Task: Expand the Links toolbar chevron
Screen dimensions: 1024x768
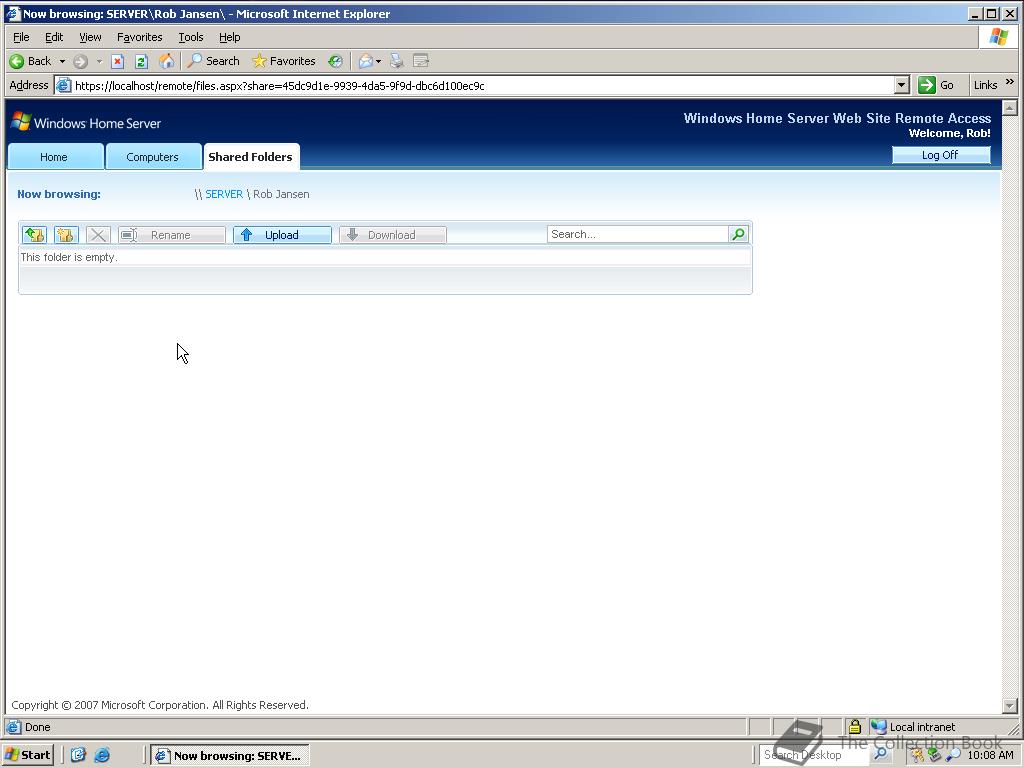Action: click(x=1010, y=82)
